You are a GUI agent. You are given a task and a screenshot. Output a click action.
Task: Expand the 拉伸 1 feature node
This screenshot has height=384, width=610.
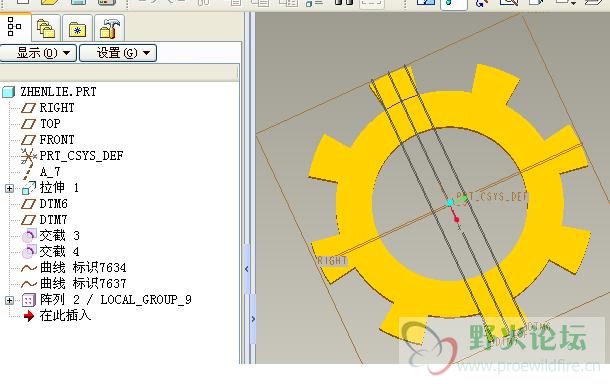point(9,189)
